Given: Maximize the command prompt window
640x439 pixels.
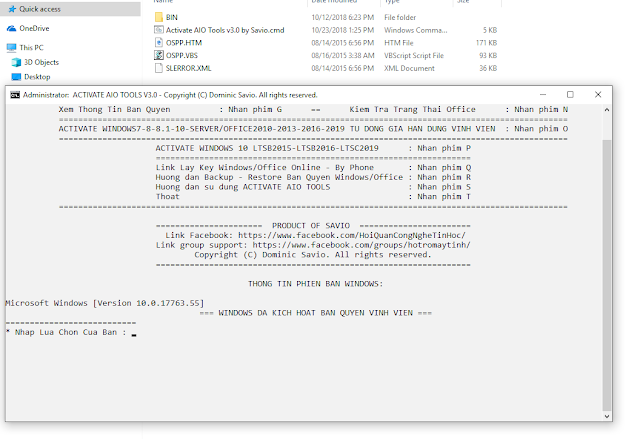Looking at the screenshot, I should [570, 95].
